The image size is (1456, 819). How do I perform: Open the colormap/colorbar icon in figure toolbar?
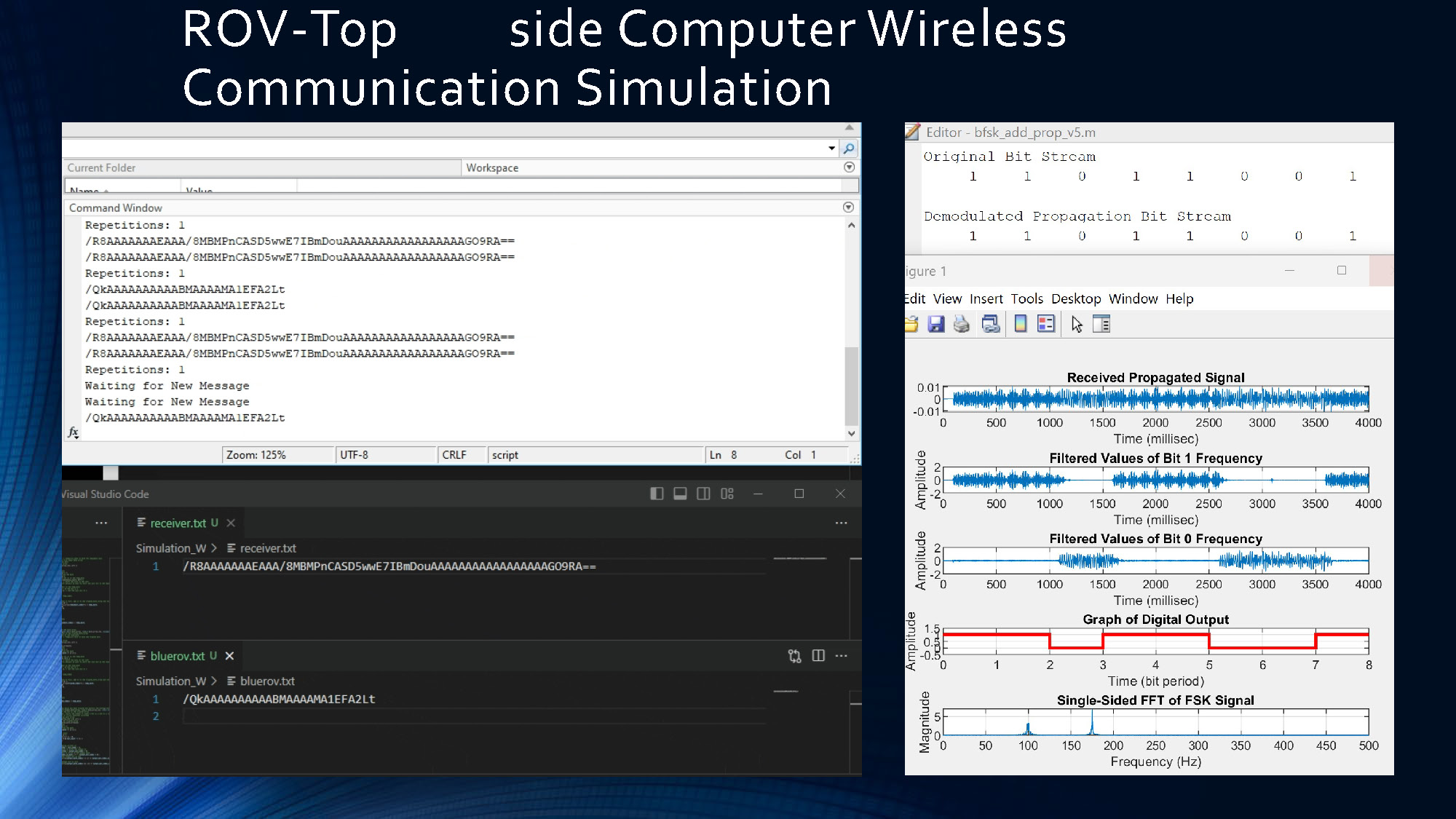[1019, 323]
